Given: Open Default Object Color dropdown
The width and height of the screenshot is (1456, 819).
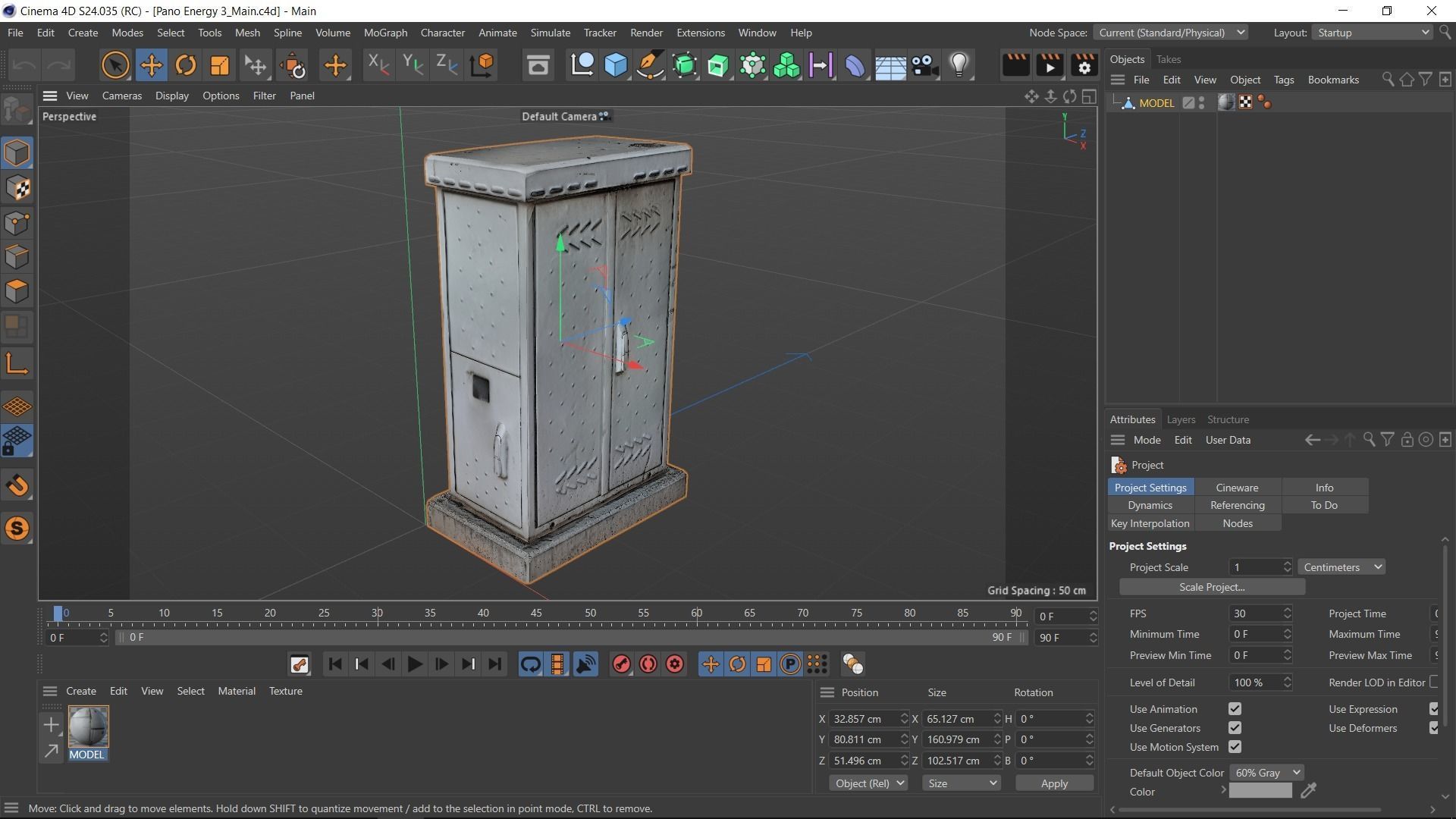Looking at the screenshot, I should click(x=1266, y=773).
